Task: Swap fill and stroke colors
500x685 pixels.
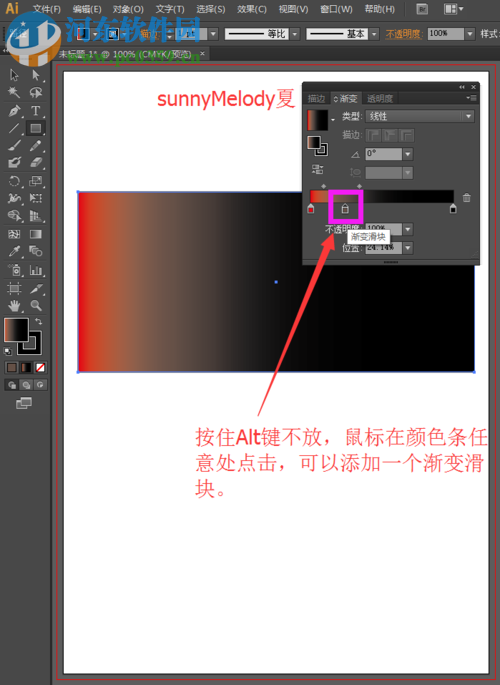Action: point(38,322)
